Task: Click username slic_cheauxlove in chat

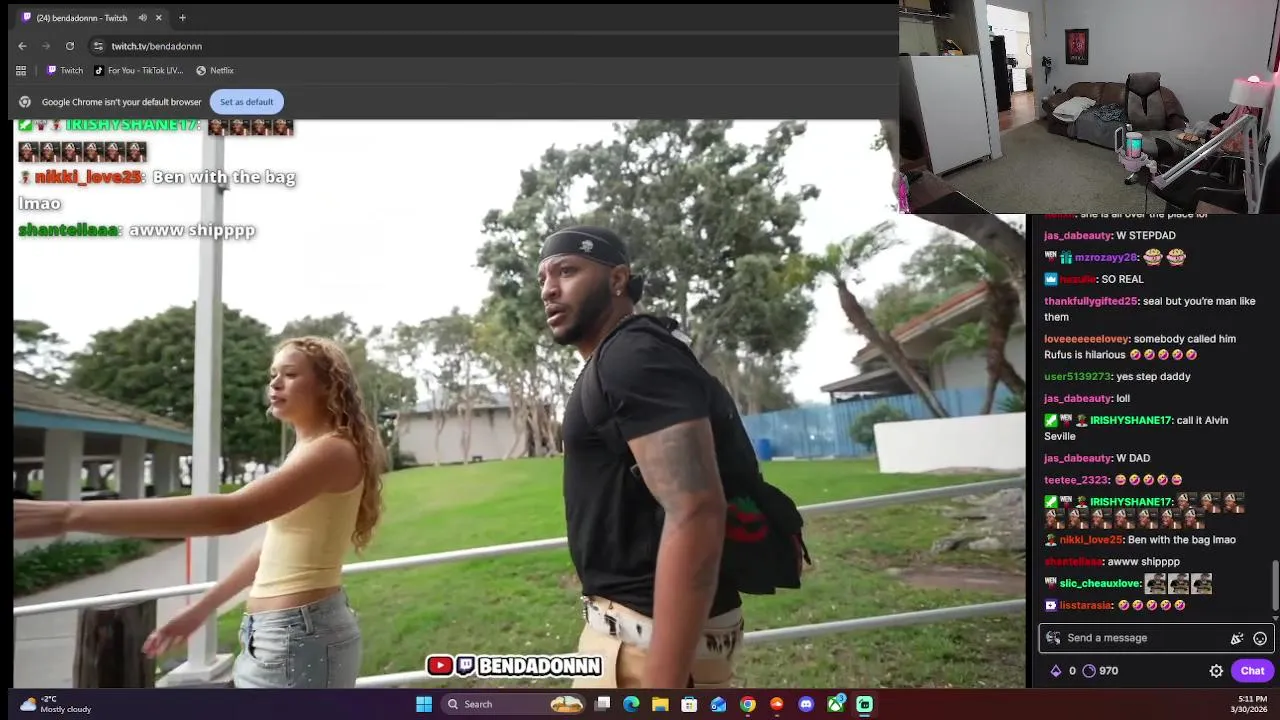Action: [1100, 584]
